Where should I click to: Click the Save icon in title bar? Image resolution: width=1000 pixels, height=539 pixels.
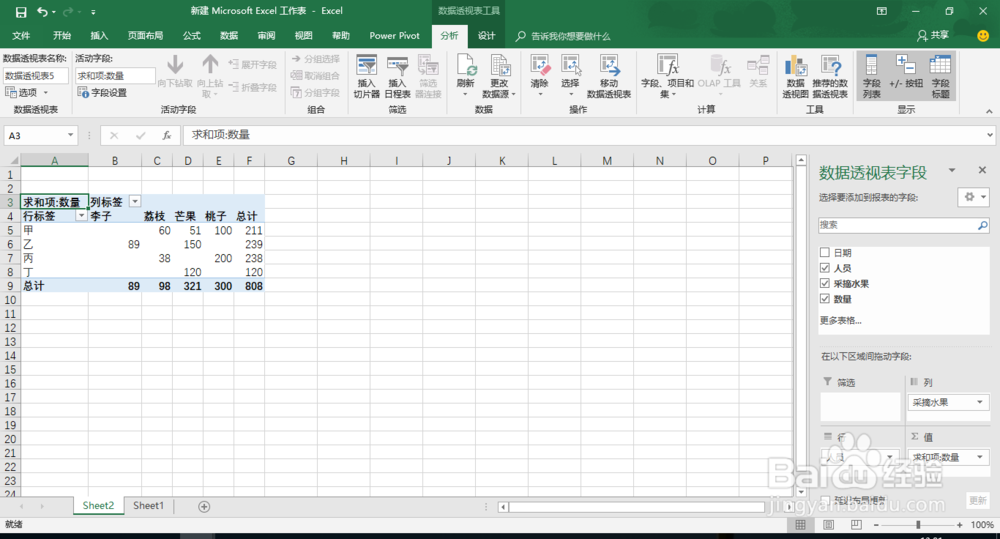click(x=21, y=11)
